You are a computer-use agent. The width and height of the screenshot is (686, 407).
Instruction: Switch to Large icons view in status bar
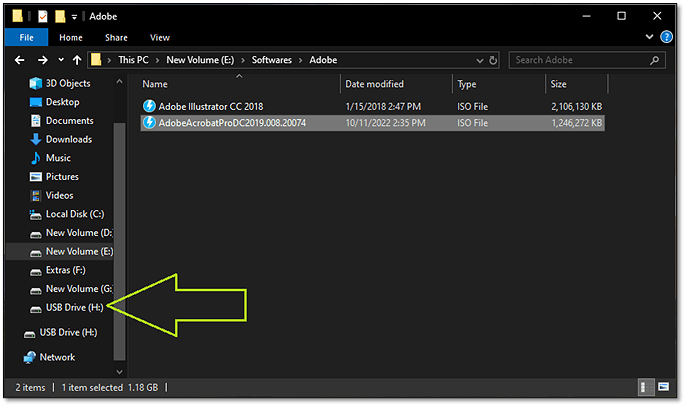pos(663,387)
